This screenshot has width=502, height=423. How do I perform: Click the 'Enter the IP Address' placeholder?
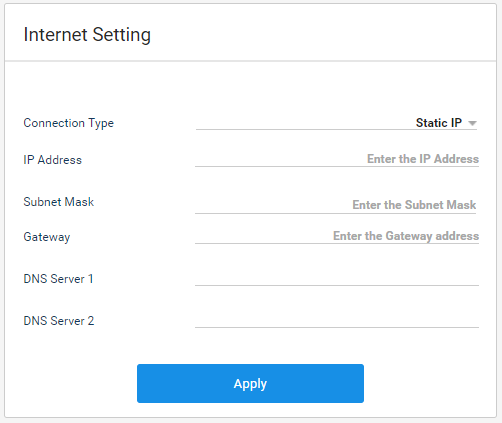pyautogui.click(x=423, y=159)
